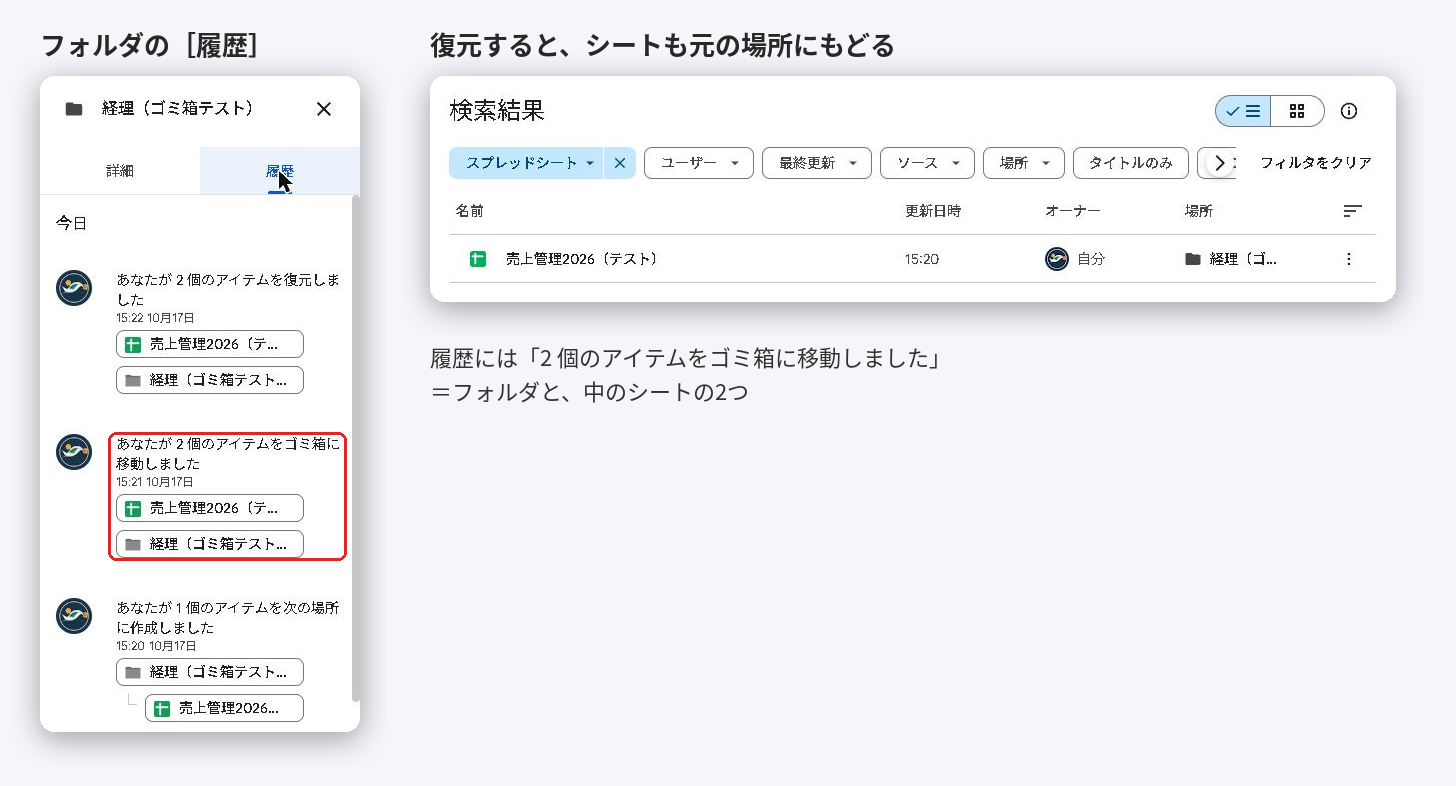Click the 場所 column header

pos(1198,211)
